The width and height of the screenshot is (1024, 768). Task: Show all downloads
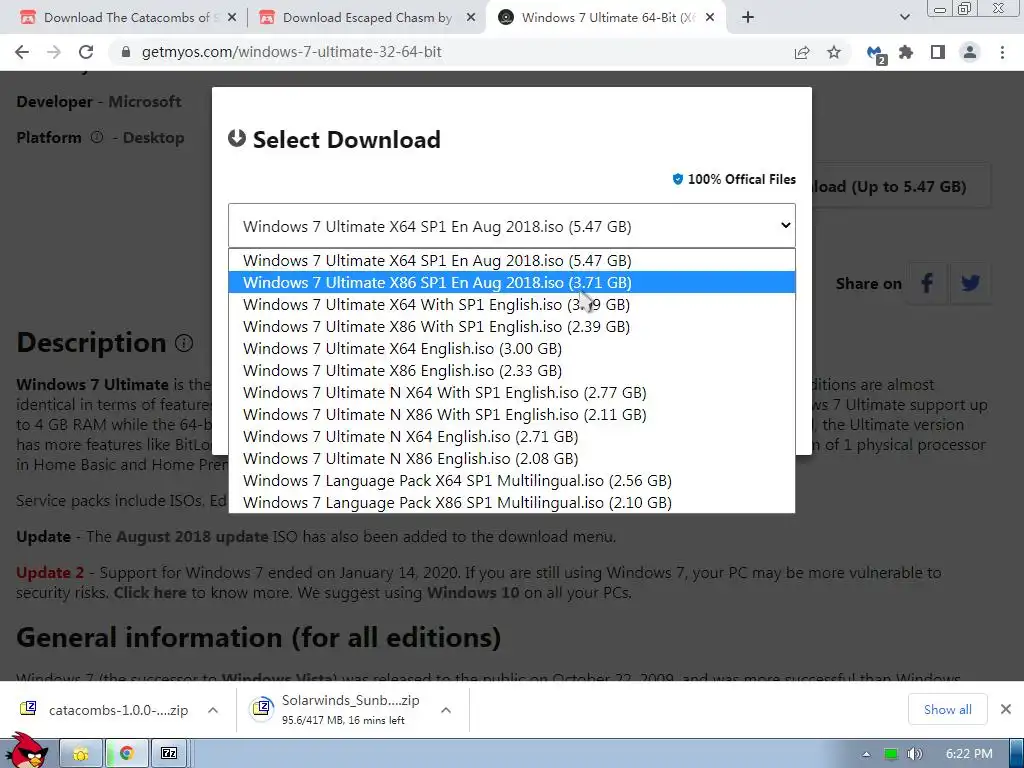tap(947, 709)
